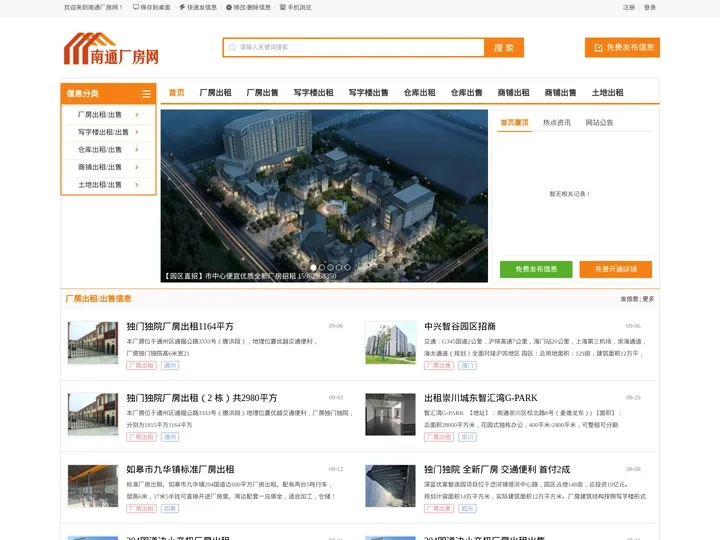Click the 通州 tag under 1164平方 listing
This screenshot has height=540, width=720.
coord(170,366)
